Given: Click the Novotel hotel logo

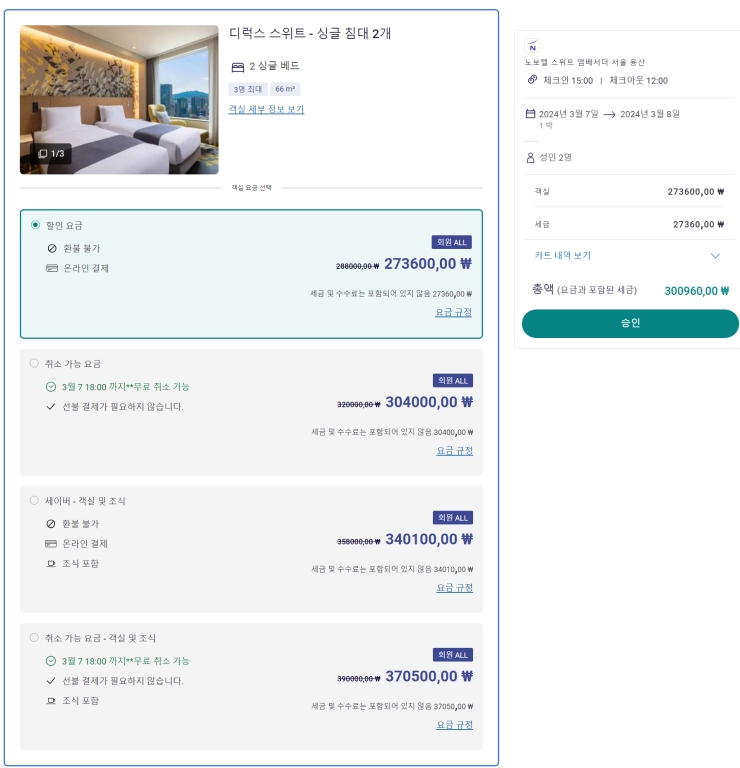Looking at the screenshot, I should [532, 46].
